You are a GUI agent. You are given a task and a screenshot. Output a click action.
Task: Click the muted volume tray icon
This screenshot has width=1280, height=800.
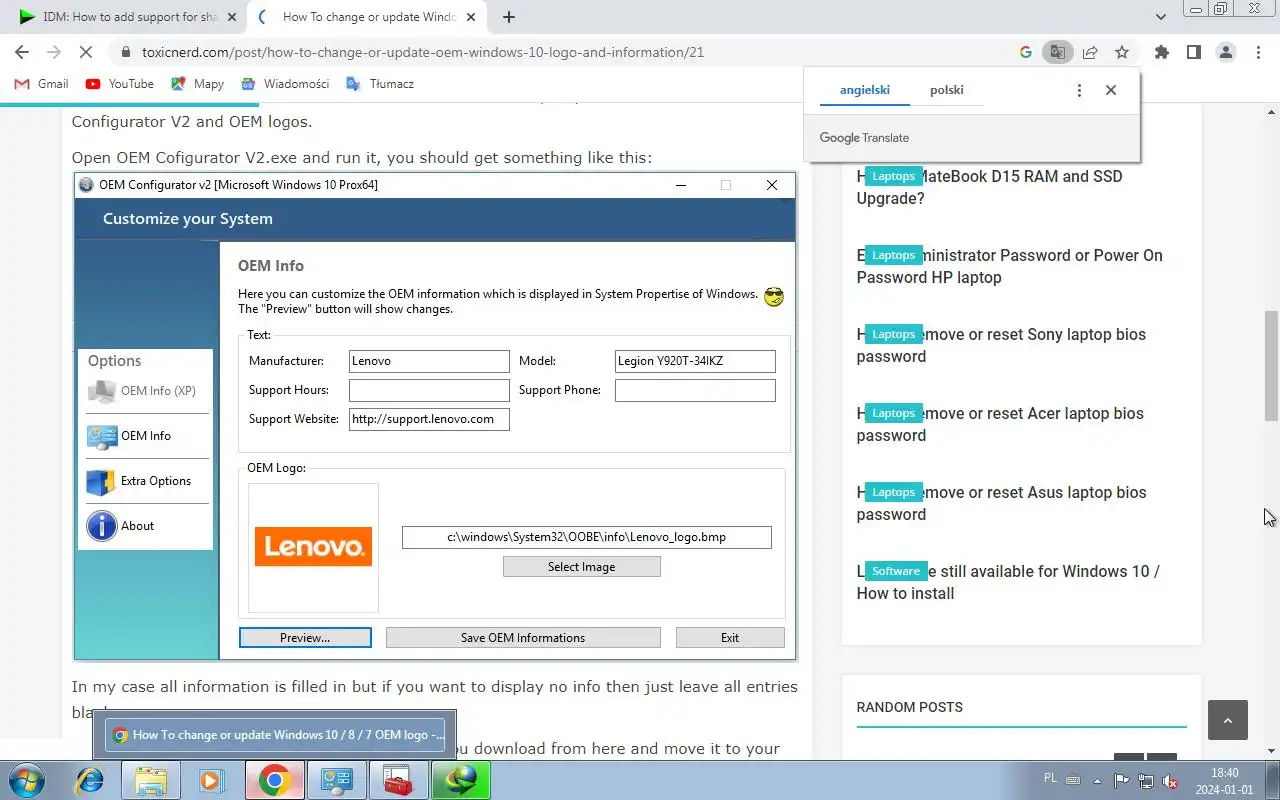tap(1170, 781)
